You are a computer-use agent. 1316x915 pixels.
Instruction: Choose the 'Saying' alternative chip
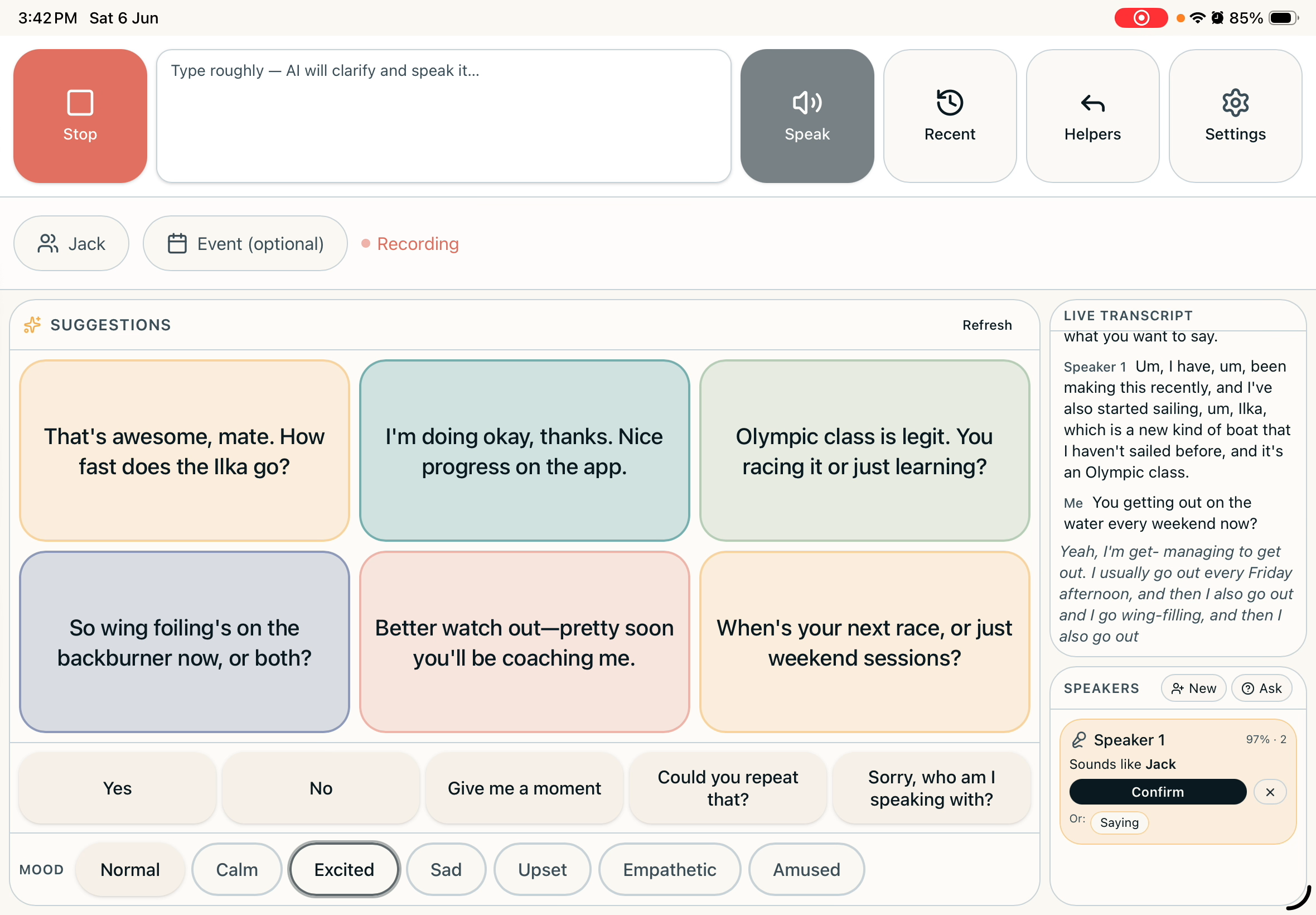point(1119,822)
